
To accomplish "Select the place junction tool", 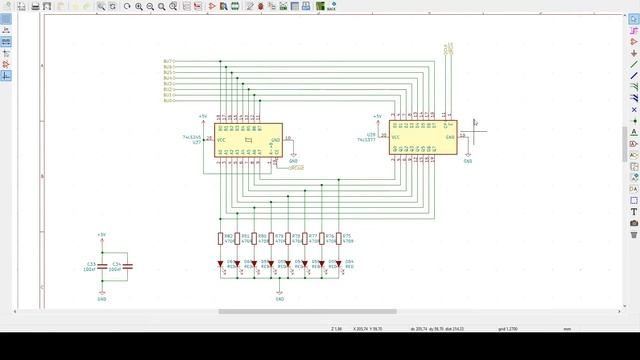I will coord(633,121).
